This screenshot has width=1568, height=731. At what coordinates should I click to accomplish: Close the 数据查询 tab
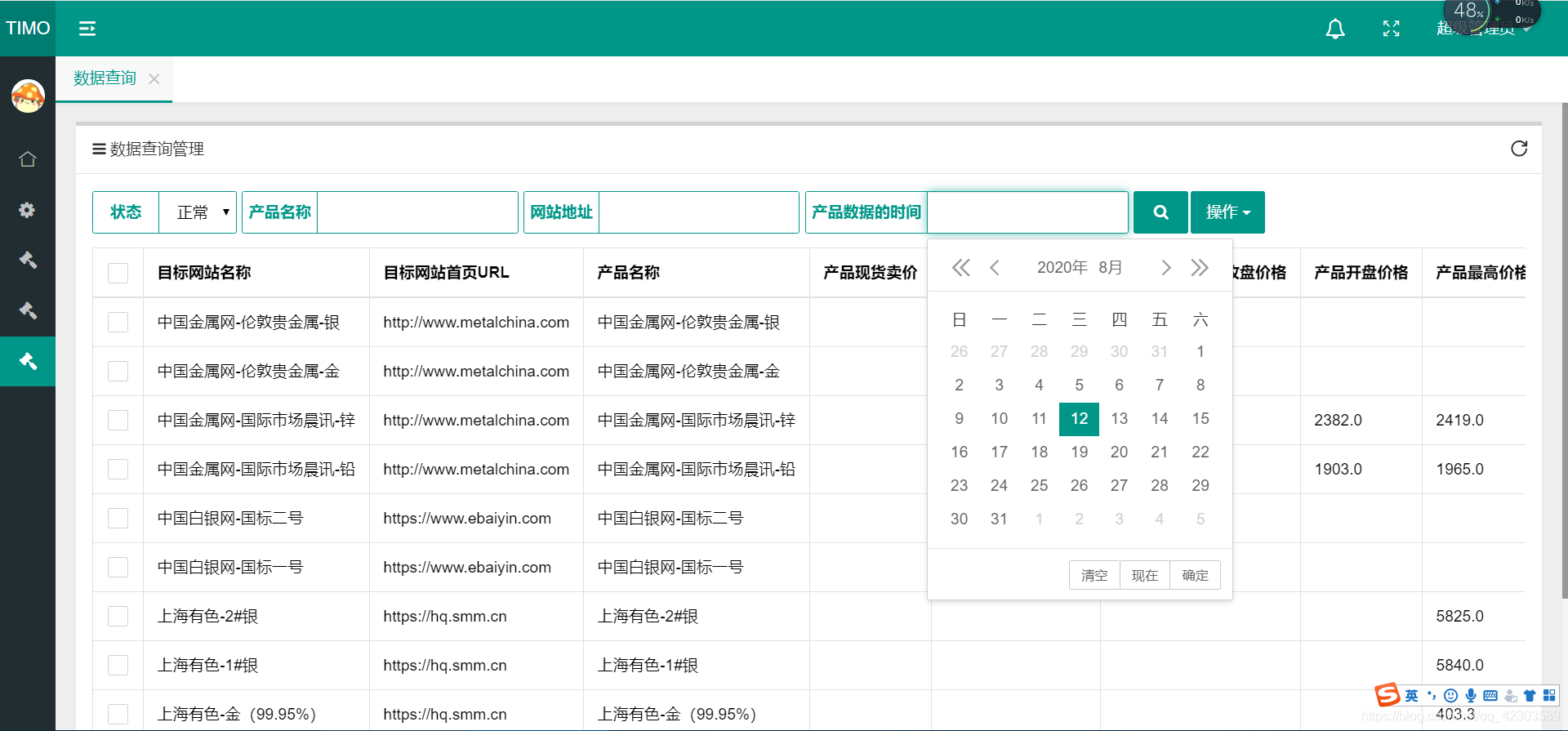point(154,79)
